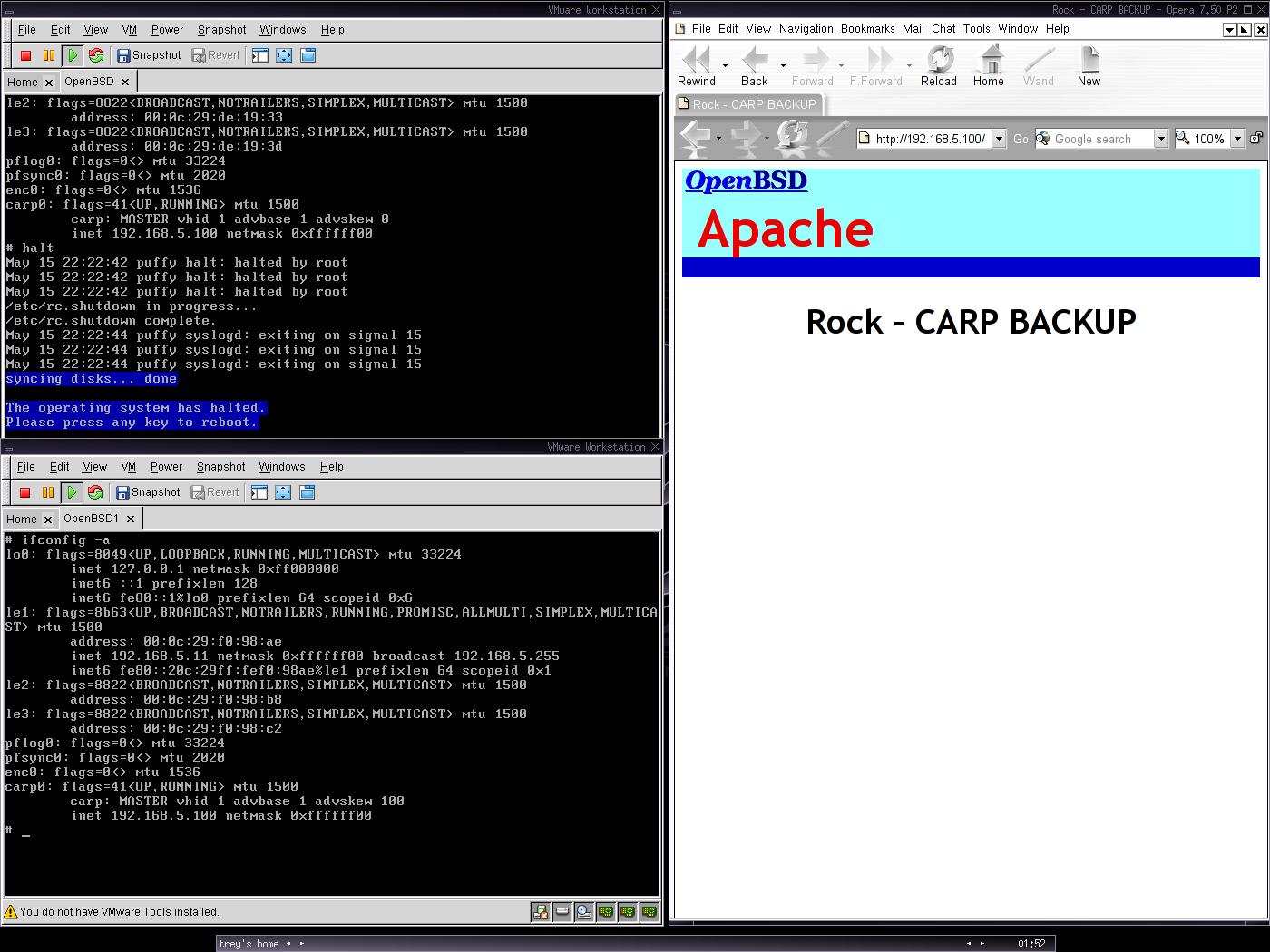Switch to quick switch view in the OpenBSD window
Viewport: 1270px width, 952px height.
click(x=308, y=55)
